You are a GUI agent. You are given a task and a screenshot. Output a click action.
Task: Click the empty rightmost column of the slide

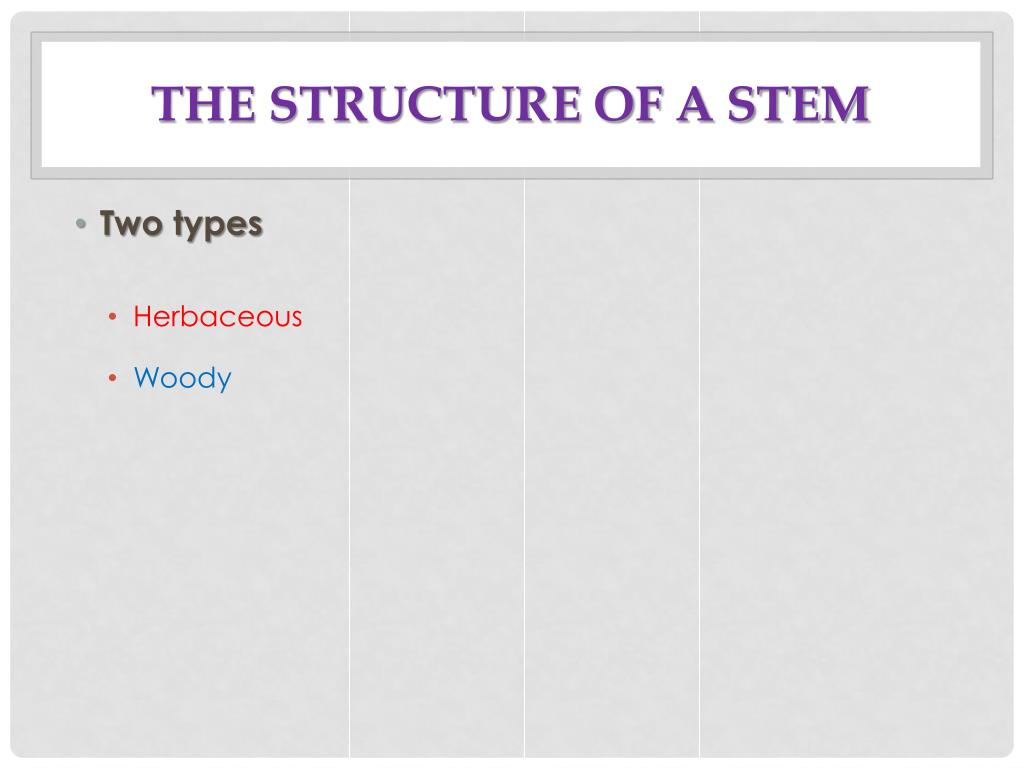[856, 468]
